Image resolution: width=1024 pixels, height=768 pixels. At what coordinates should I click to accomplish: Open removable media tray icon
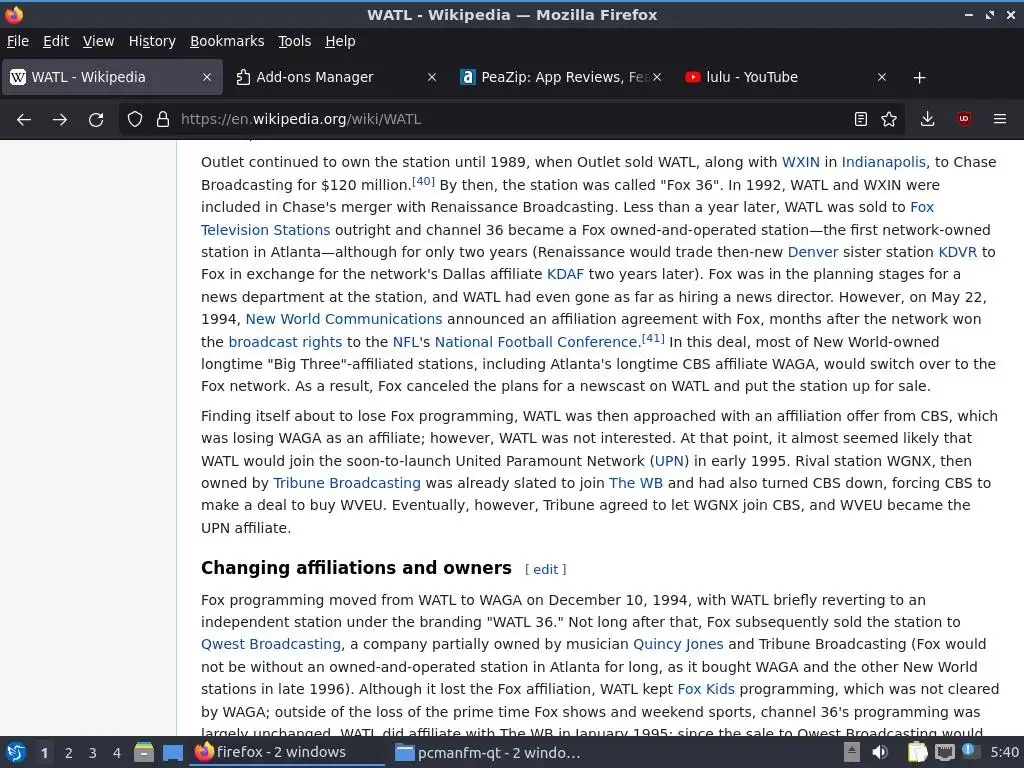point(852,752)
